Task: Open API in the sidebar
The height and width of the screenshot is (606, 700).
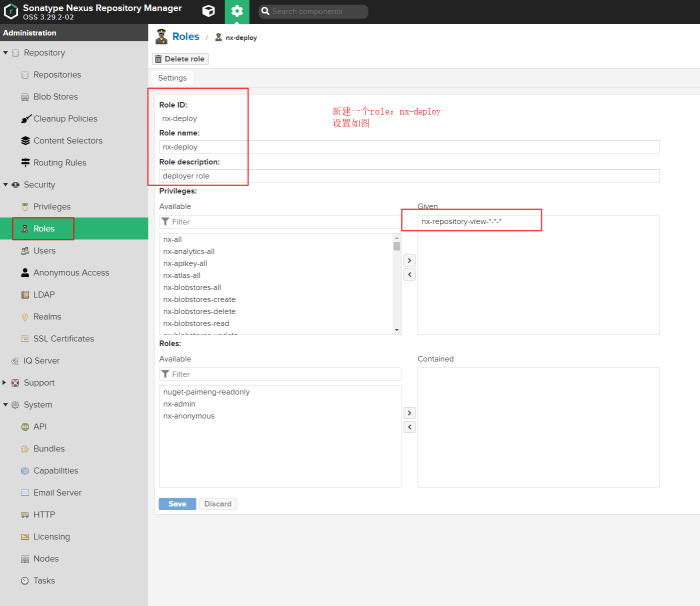Action: 40,426
